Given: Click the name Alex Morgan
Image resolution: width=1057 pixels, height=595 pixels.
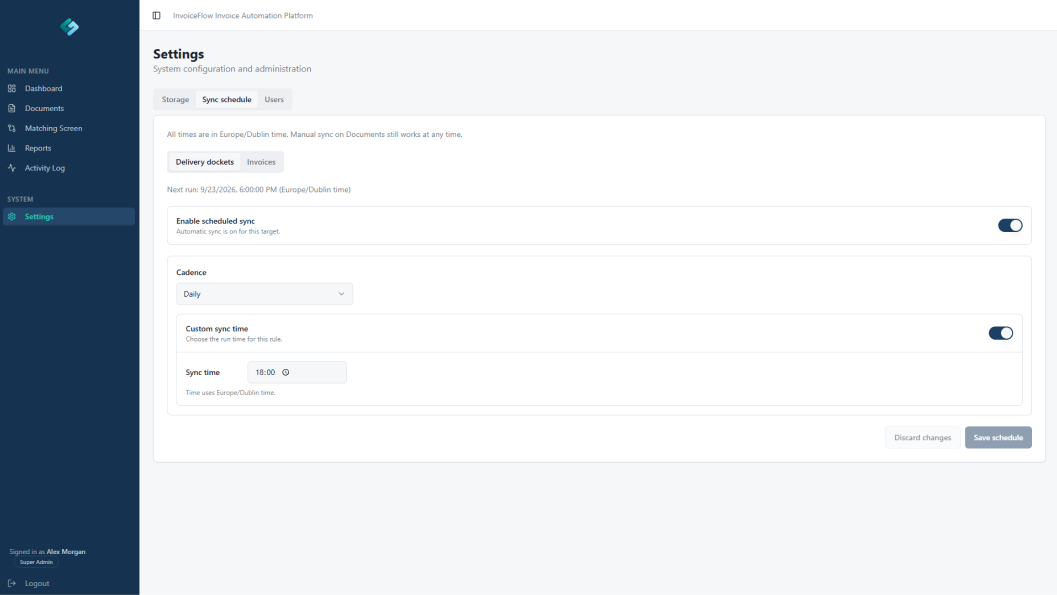Looking at the screenshot, I should click(66, 551).
